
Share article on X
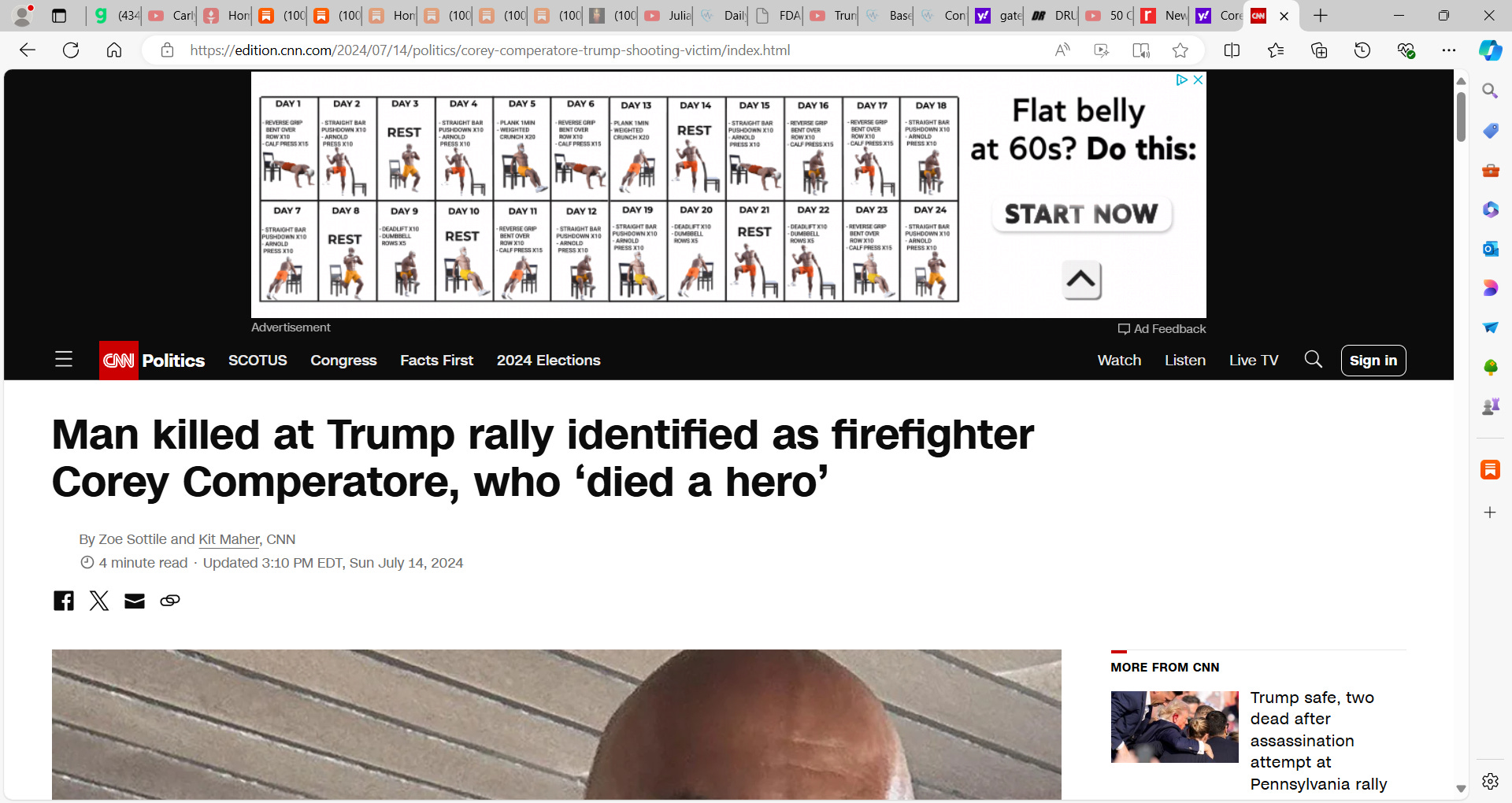[x=99, y=601]
